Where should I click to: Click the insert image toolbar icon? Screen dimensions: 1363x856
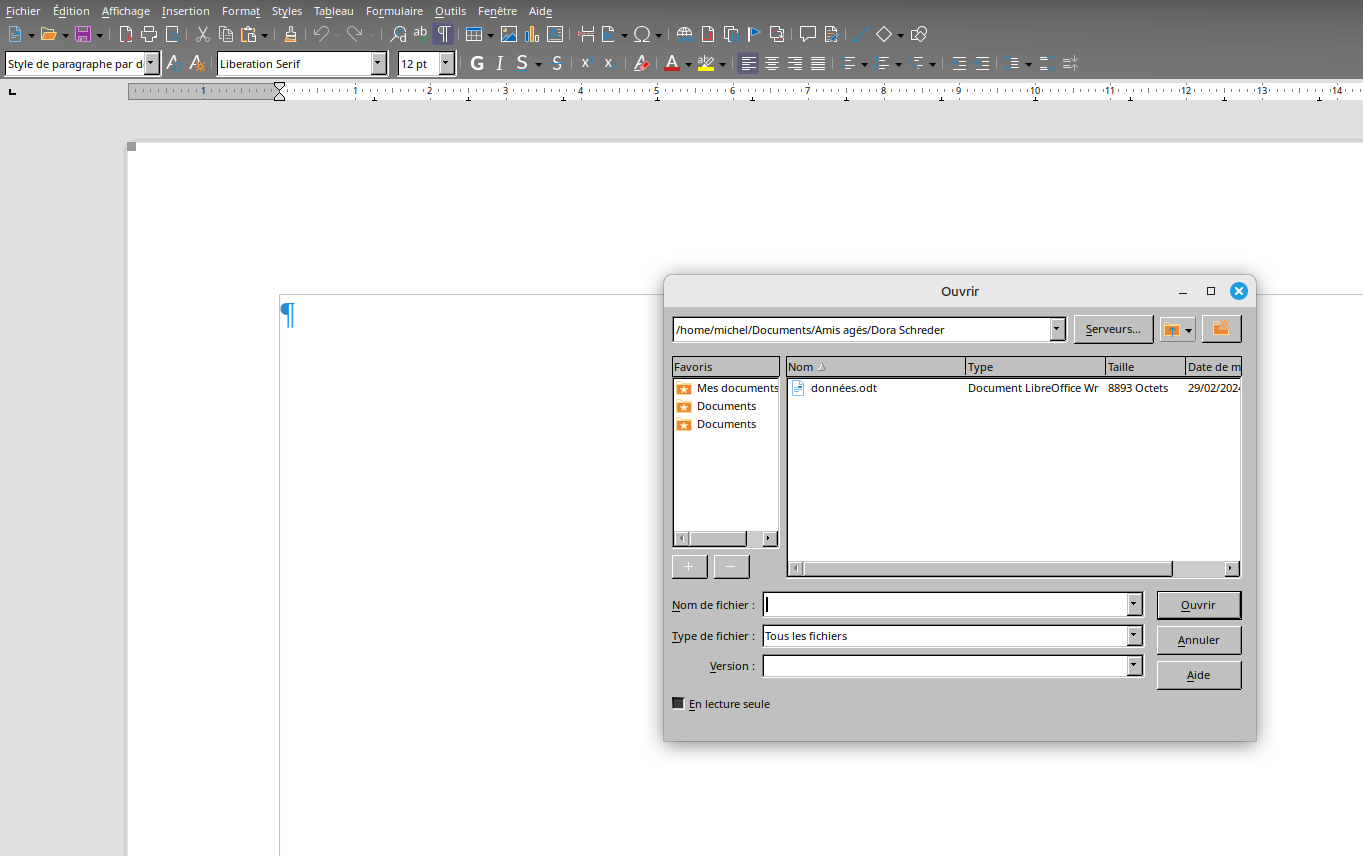[x=509, y=35]
